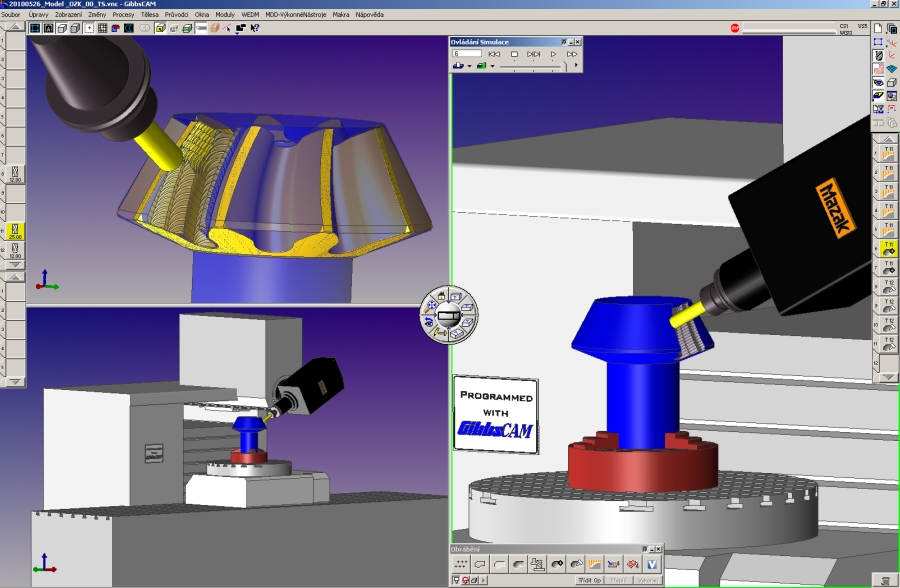The width and height of the screenshot is (900, 588).
Task: Select the highlighted yellow tool tile on left
Action: coord(15,231)
